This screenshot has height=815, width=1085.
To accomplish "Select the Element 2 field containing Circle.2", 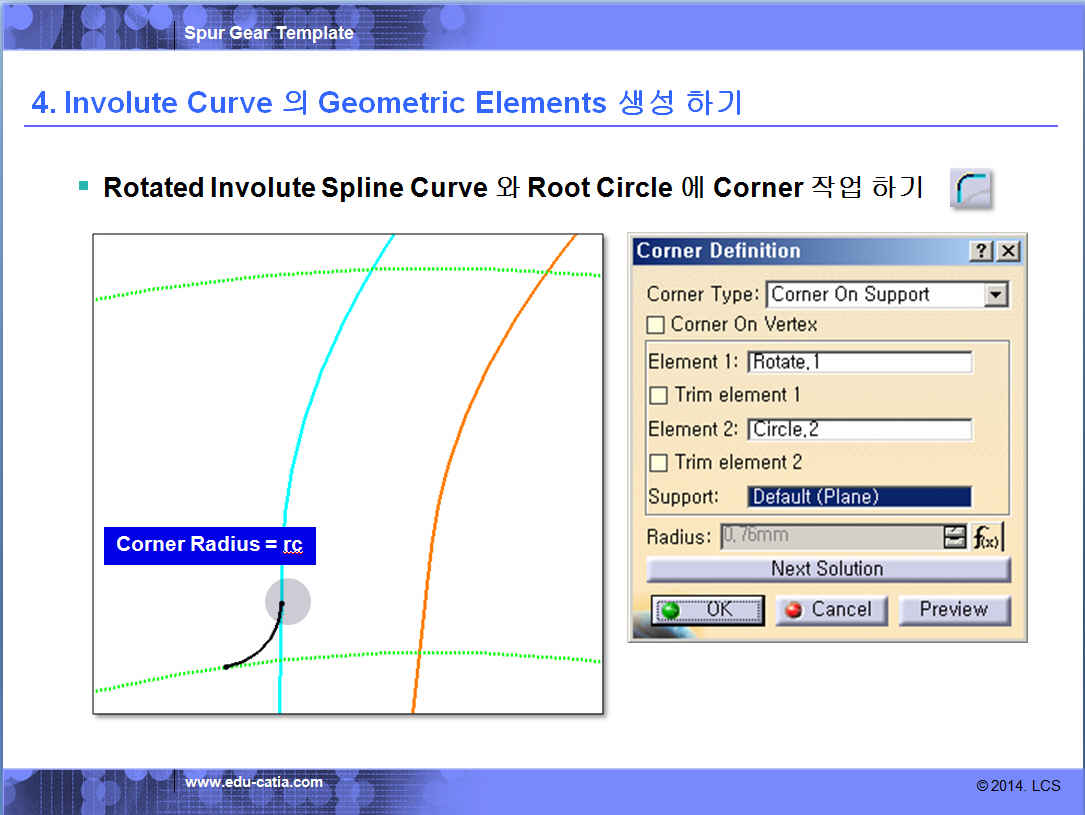I will click(x=859, y=430).
